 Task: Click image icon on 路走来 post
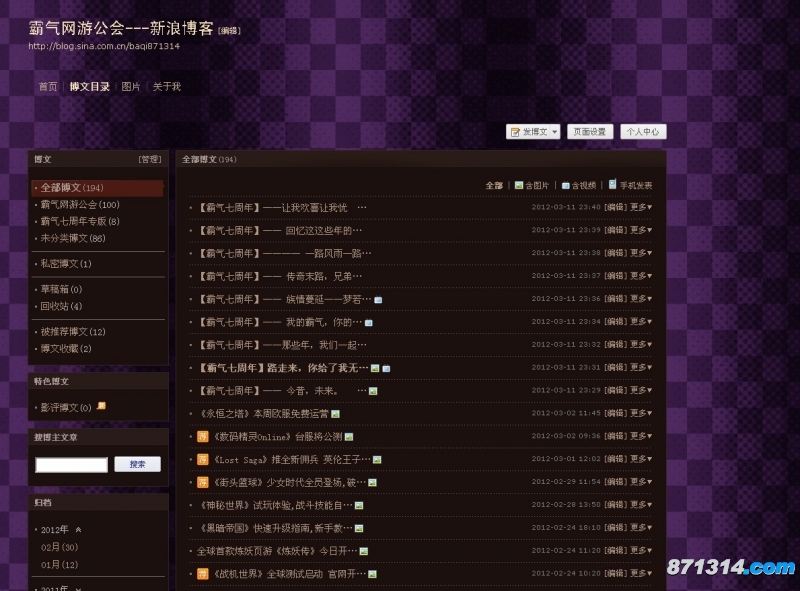pos(375,368)
